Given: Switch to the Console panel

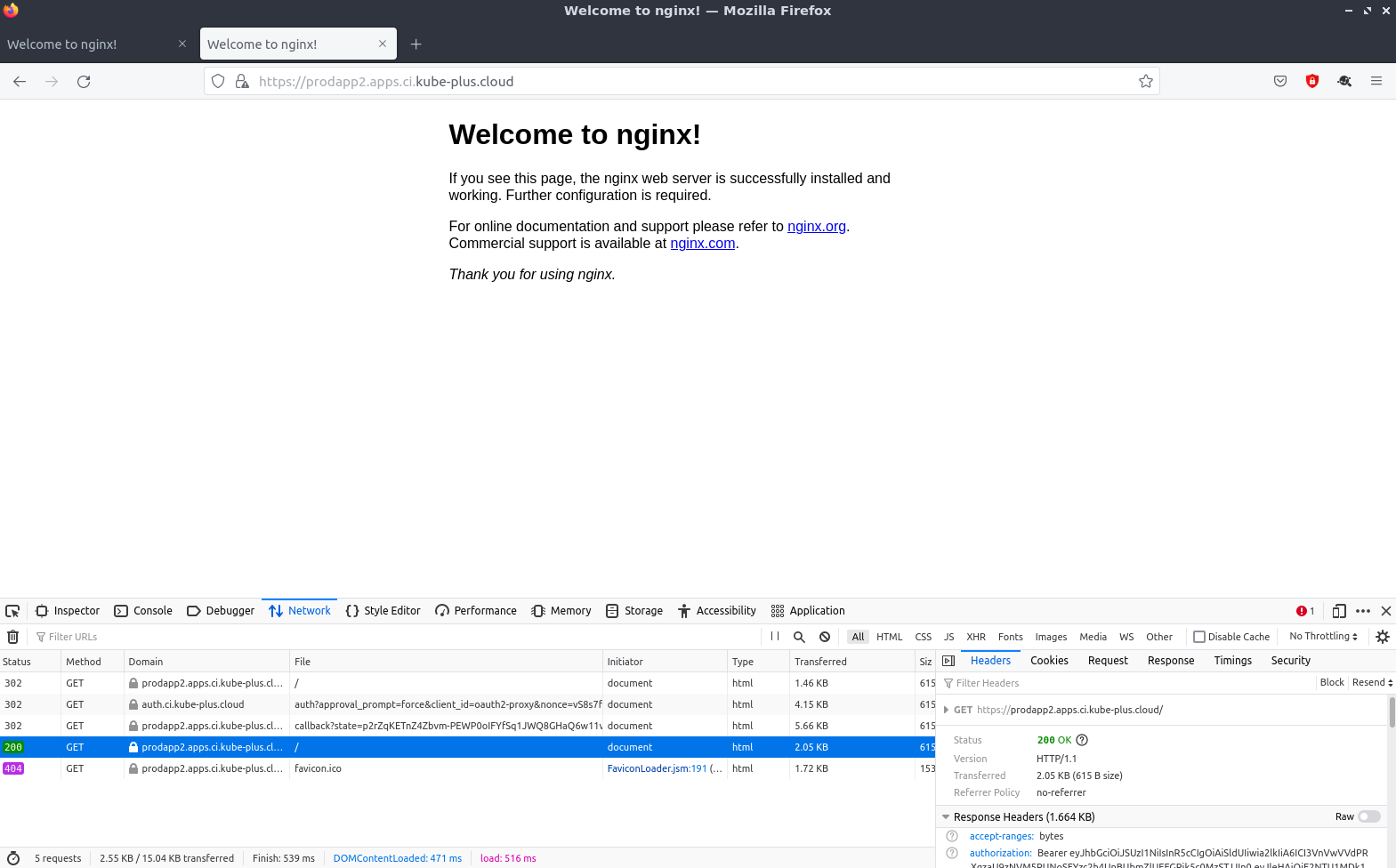Looking at the screenshot, I should [143, 611].
